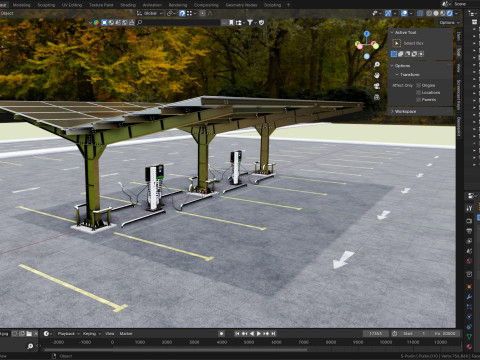Image resolution: width=480 pixels, height=360 pixels.
Task: Toggle proportional editing in the header
Action: point(202,13)
